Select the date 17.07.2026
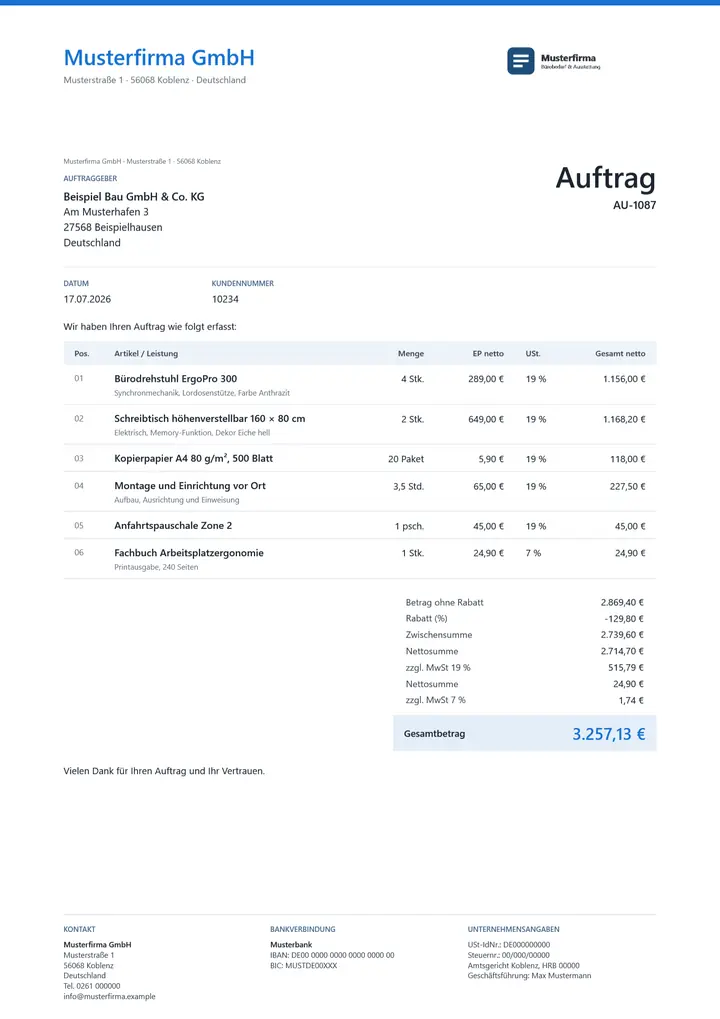720x1019 pixels. click(87, 300)
